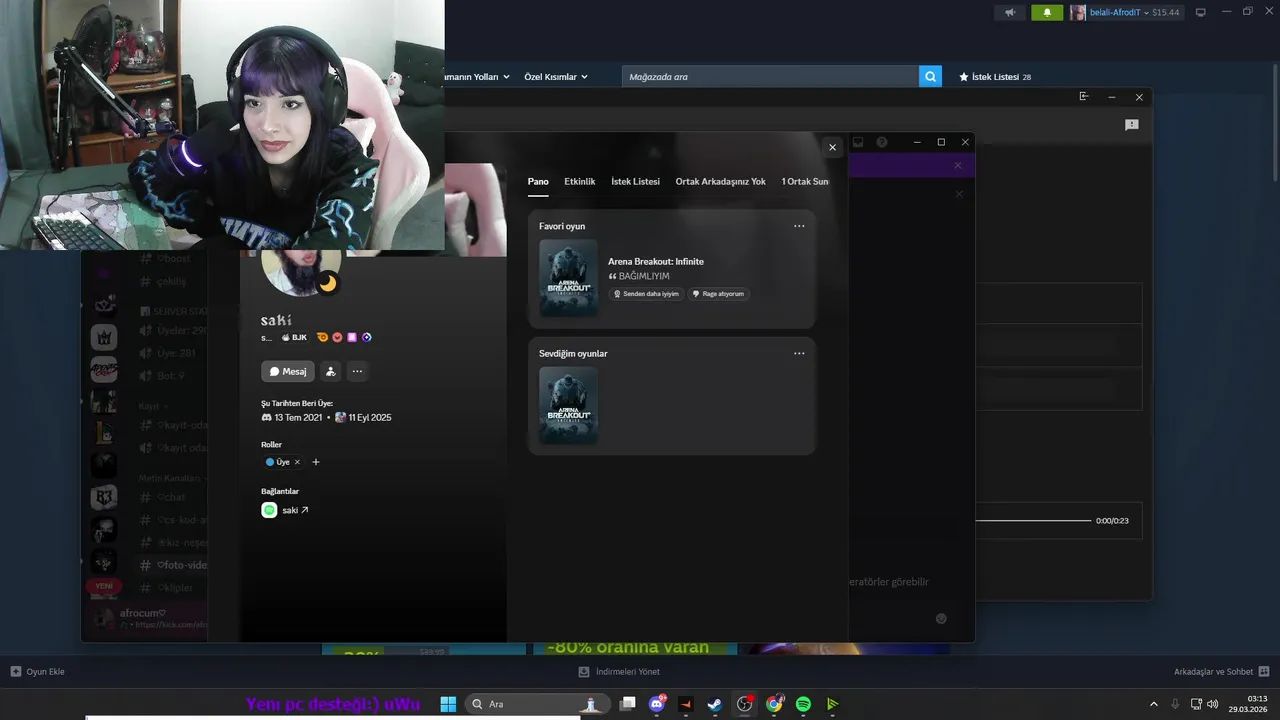The image size is (1280, 720).
Task: Select the Pano tab
Action: 538,182
